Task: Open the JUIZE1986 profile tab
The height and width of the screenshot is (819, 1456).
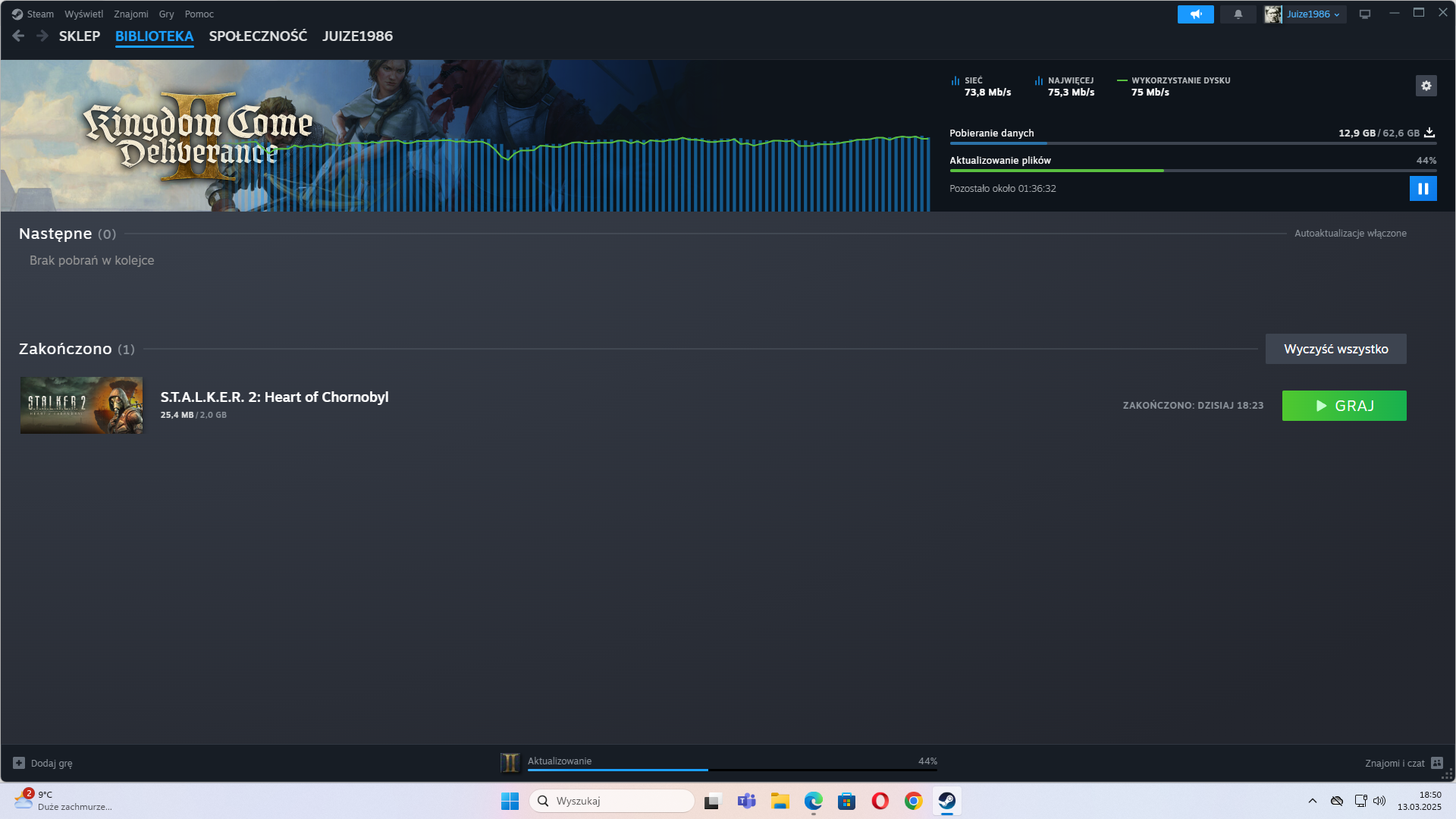Action: pos(357,36)
